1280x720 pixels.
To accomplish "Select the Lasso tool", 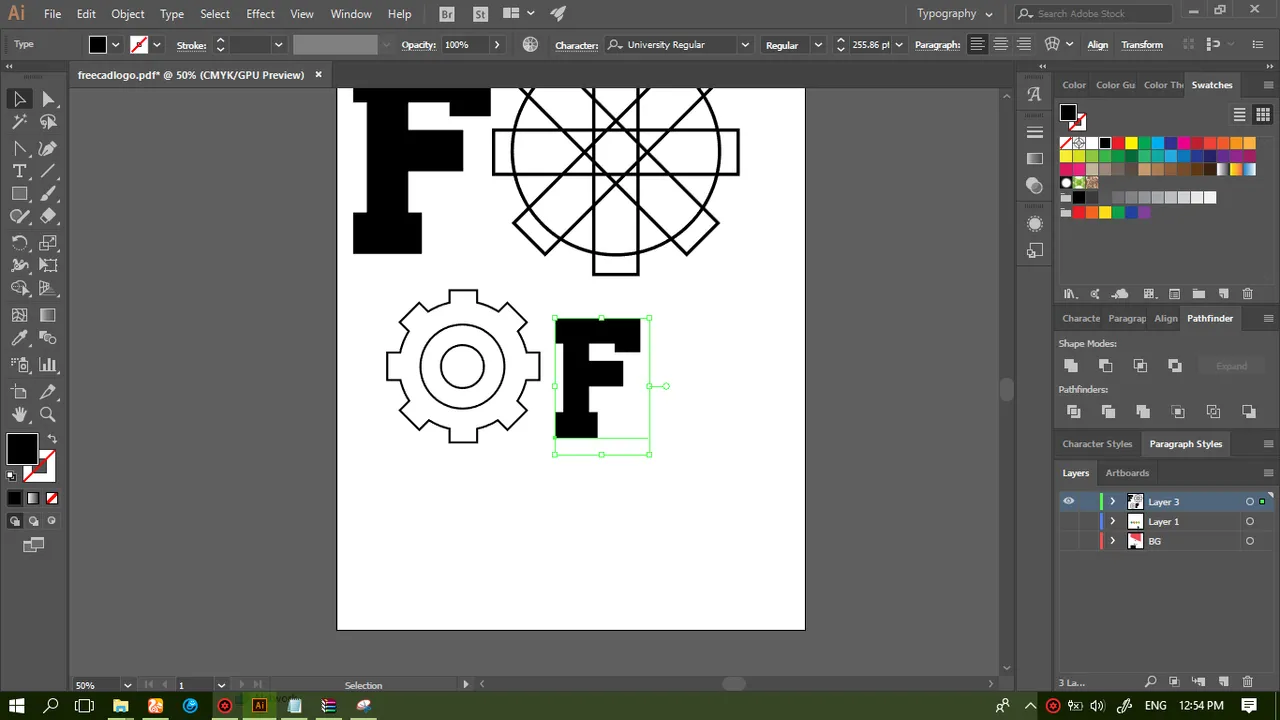I will point(48,122).
